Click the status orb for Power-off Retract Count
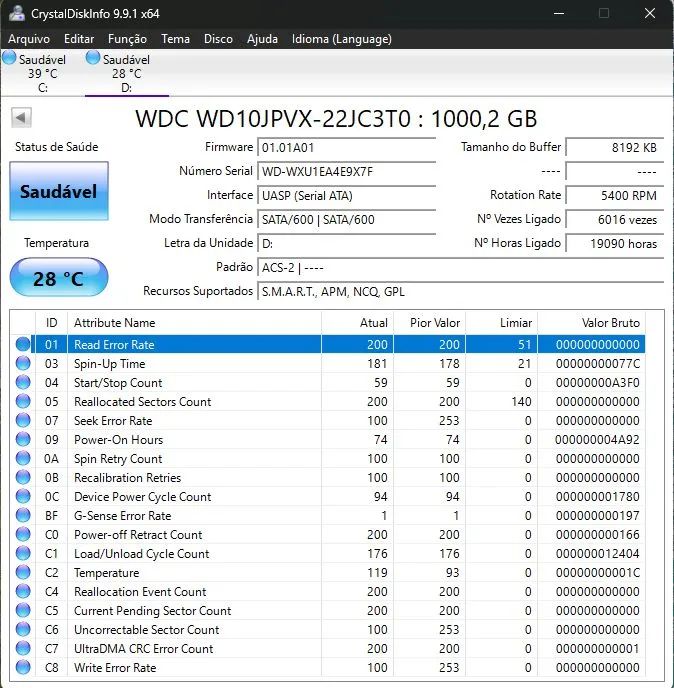Screen dimensions: 674x688 (x=23, y=534)
